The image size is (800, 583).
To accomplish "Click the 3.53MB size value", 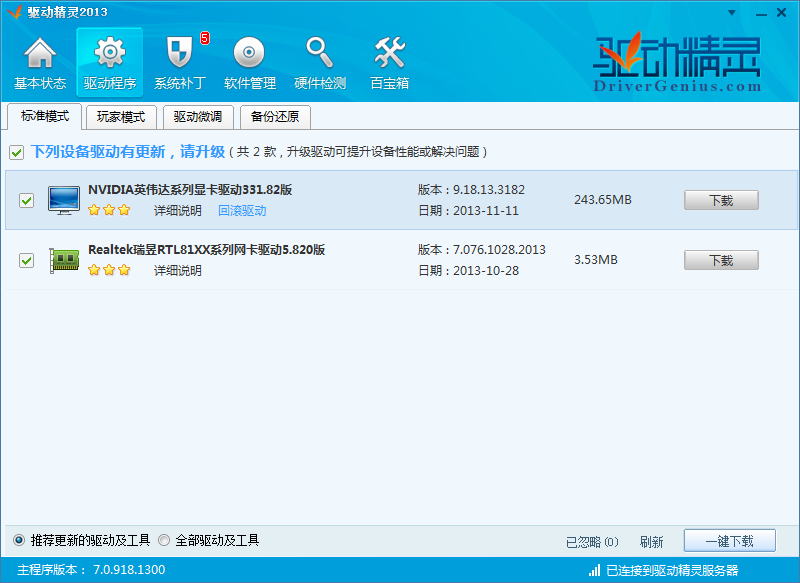I will 595,260.
